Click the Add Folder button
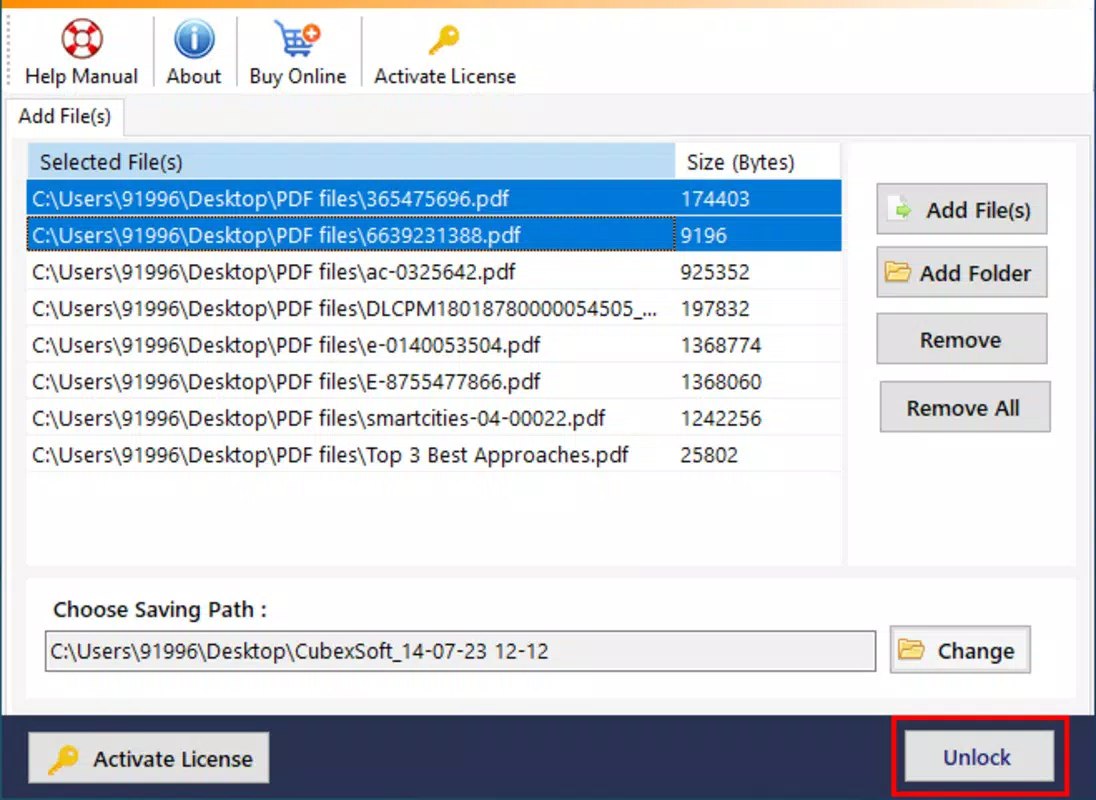Screen dimensions: 1096x800 tap(962, 272)
